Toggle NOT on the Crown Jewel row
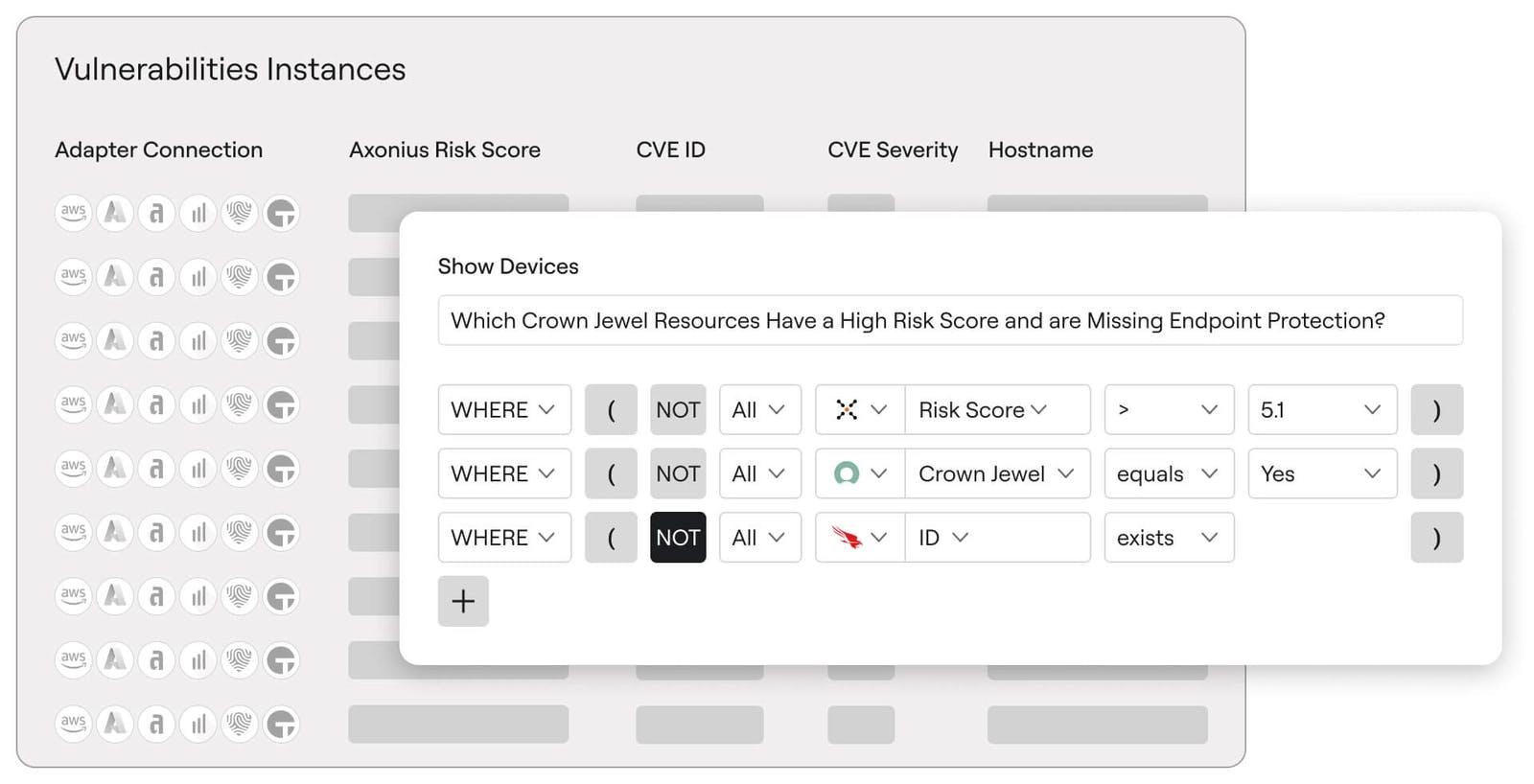Image resolution: width=1534 pixels, height=784 pixels. coord(678,473)
